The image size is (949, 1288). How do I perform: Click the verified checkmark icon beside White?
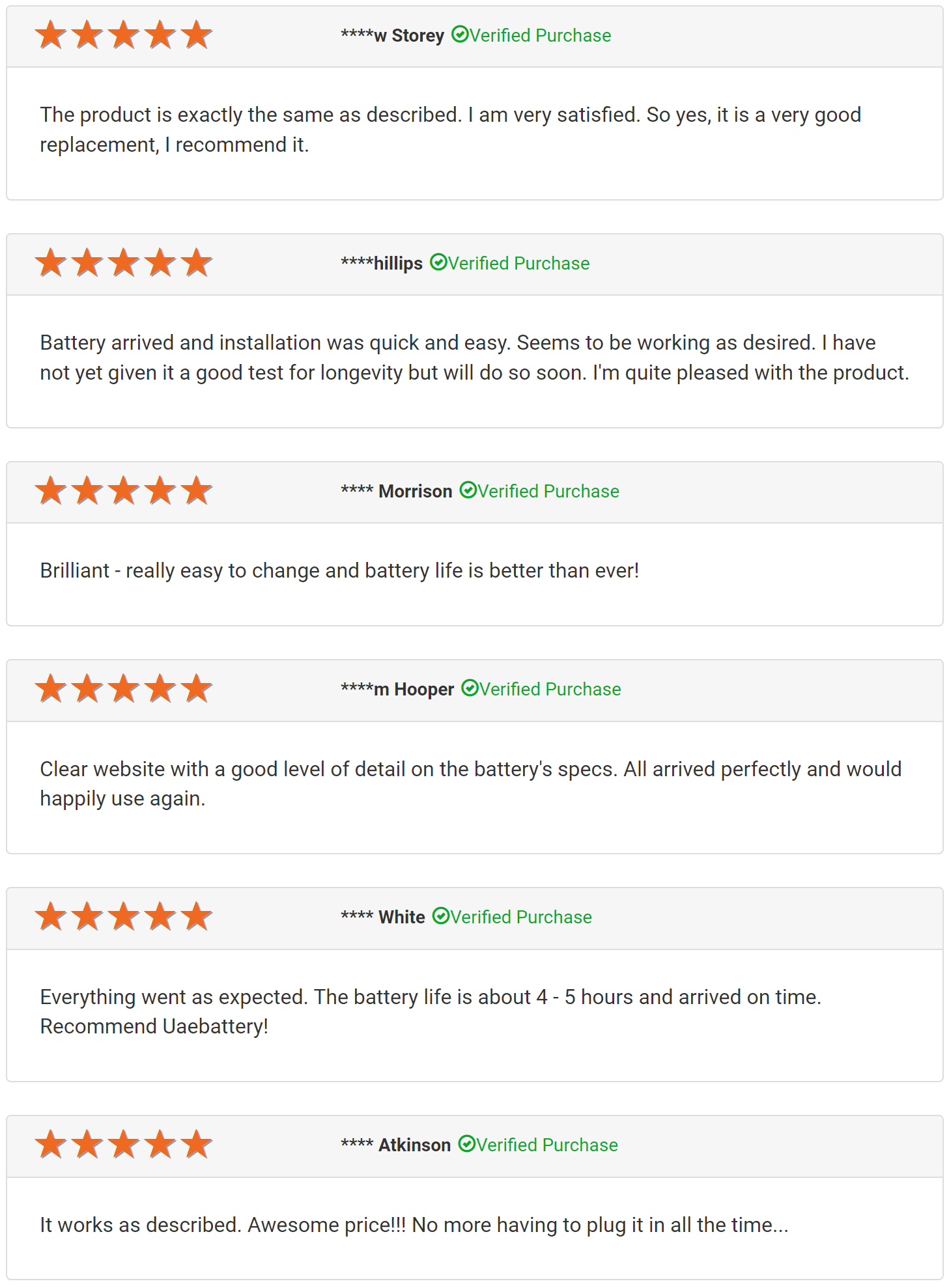click(x=441, y=916)
